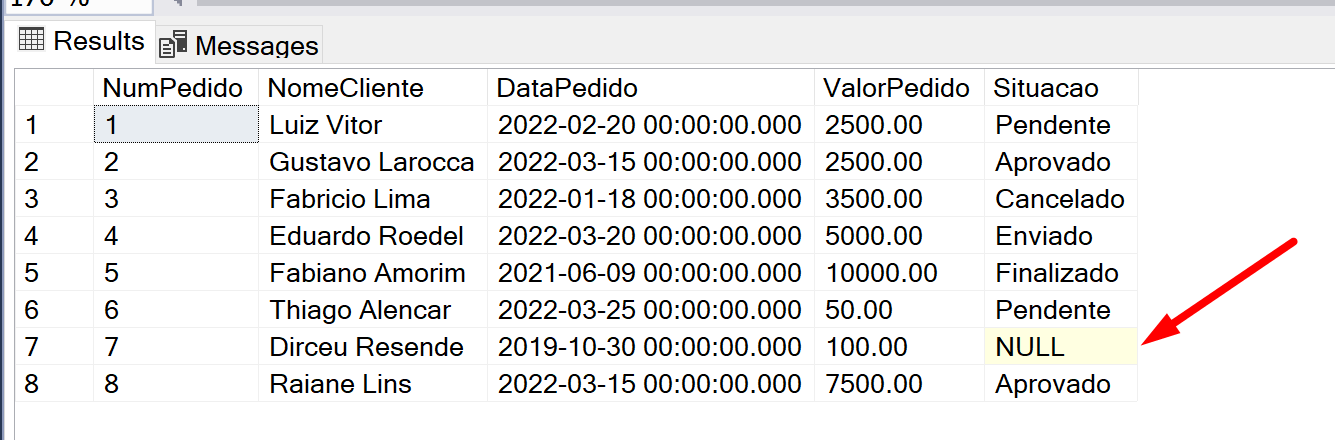Click the Results grid icon
The width and height of the screenshot is (1335, 440).
(32, 41)
